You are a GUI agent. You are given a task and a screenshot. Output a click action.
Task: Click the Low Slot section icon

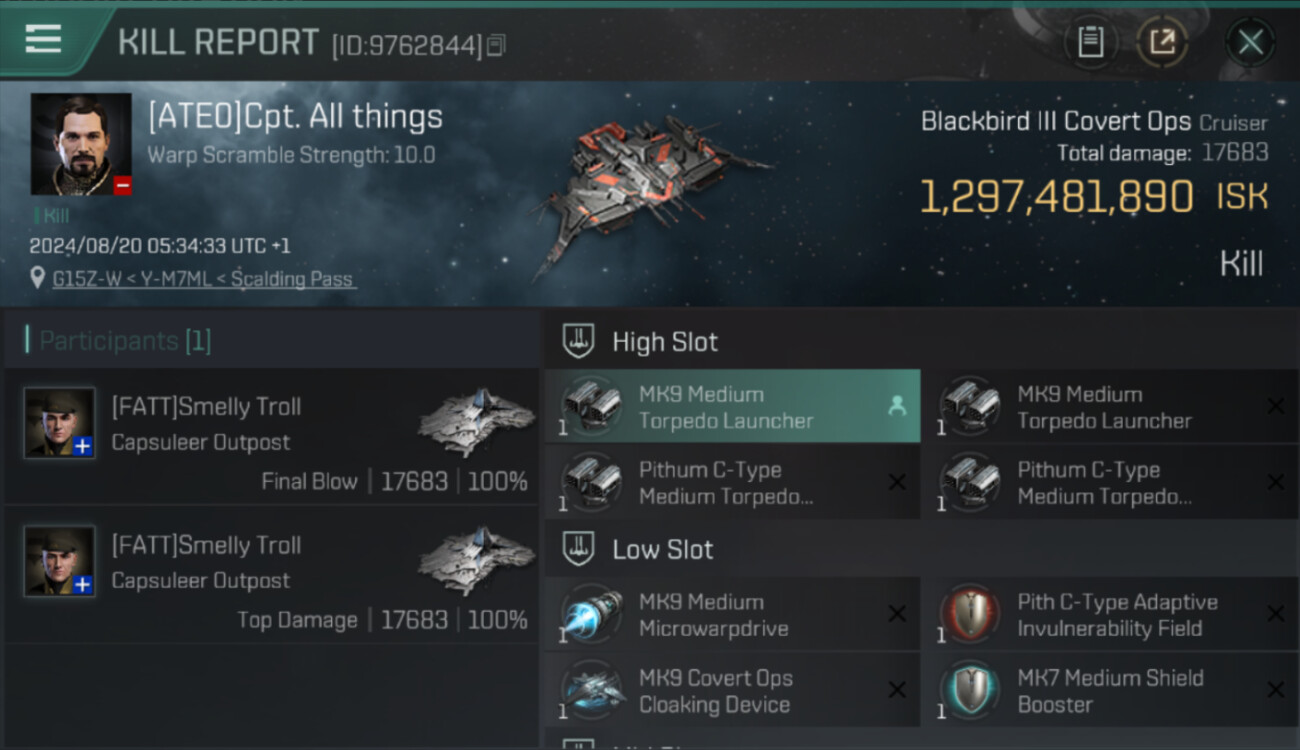580,549
